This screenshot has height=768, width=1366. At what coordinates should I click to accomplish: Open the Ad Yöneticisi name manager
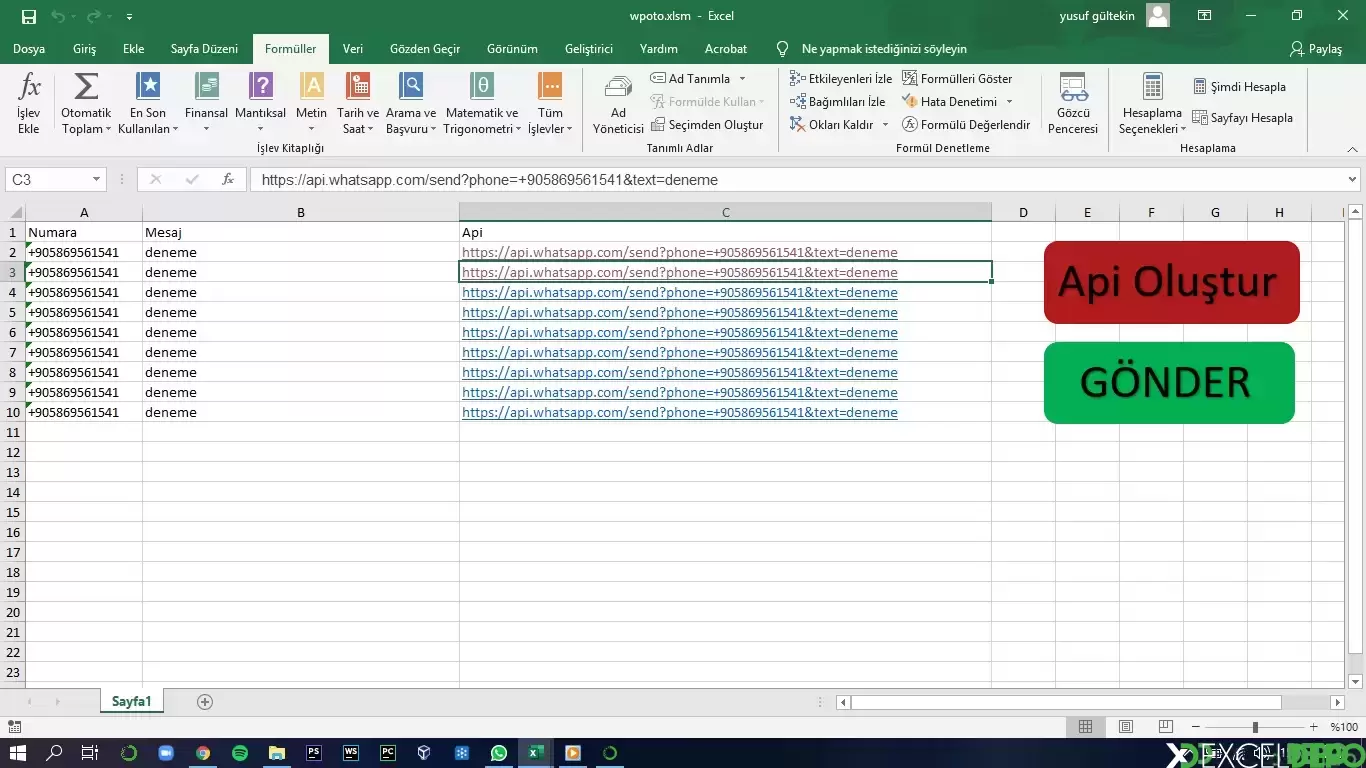[618, 104]
